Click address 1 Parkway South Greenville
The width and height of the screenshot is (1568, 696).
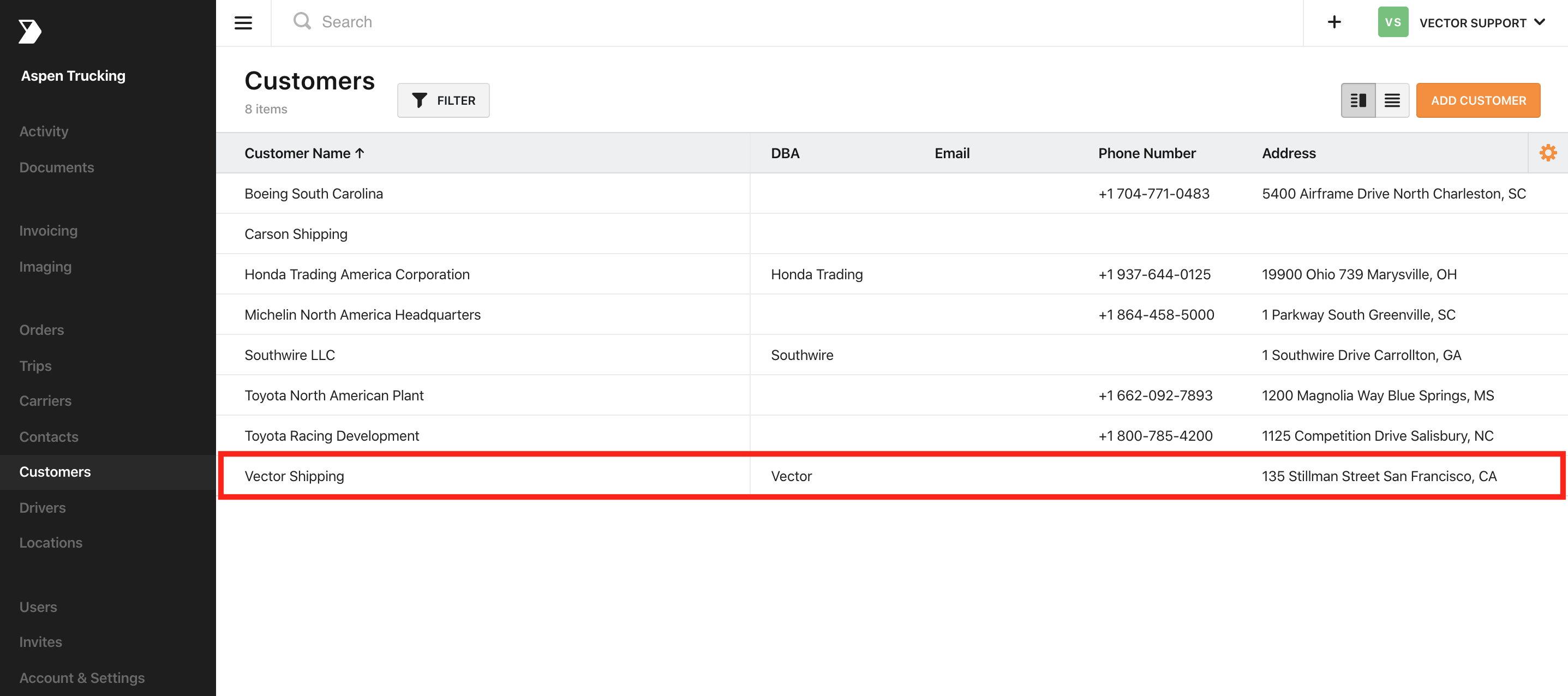pos(1358,315)
